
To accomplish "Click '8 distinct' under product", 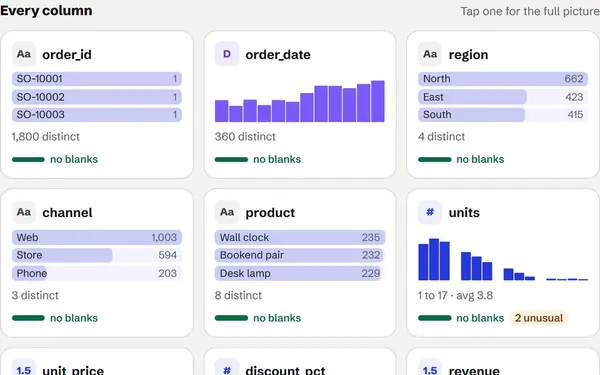I will click(x=238, y=295).
